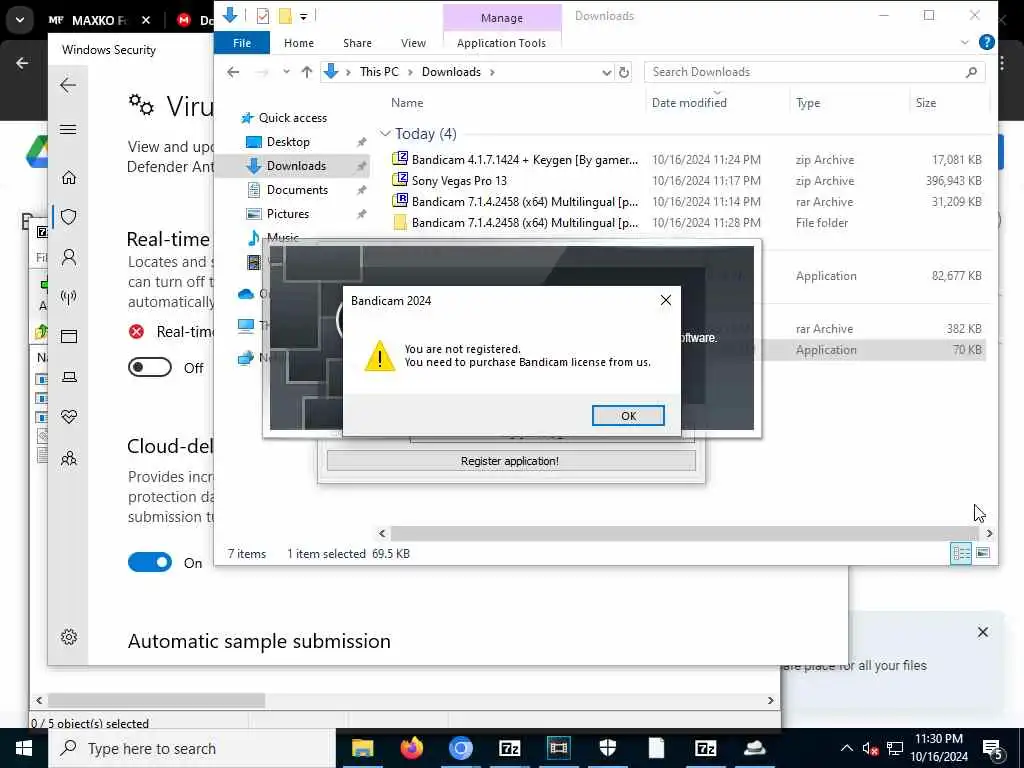Select the Sony Vegas Pro 13 archive
This screenshot has width=1024, height=768.
click(458, 180)
